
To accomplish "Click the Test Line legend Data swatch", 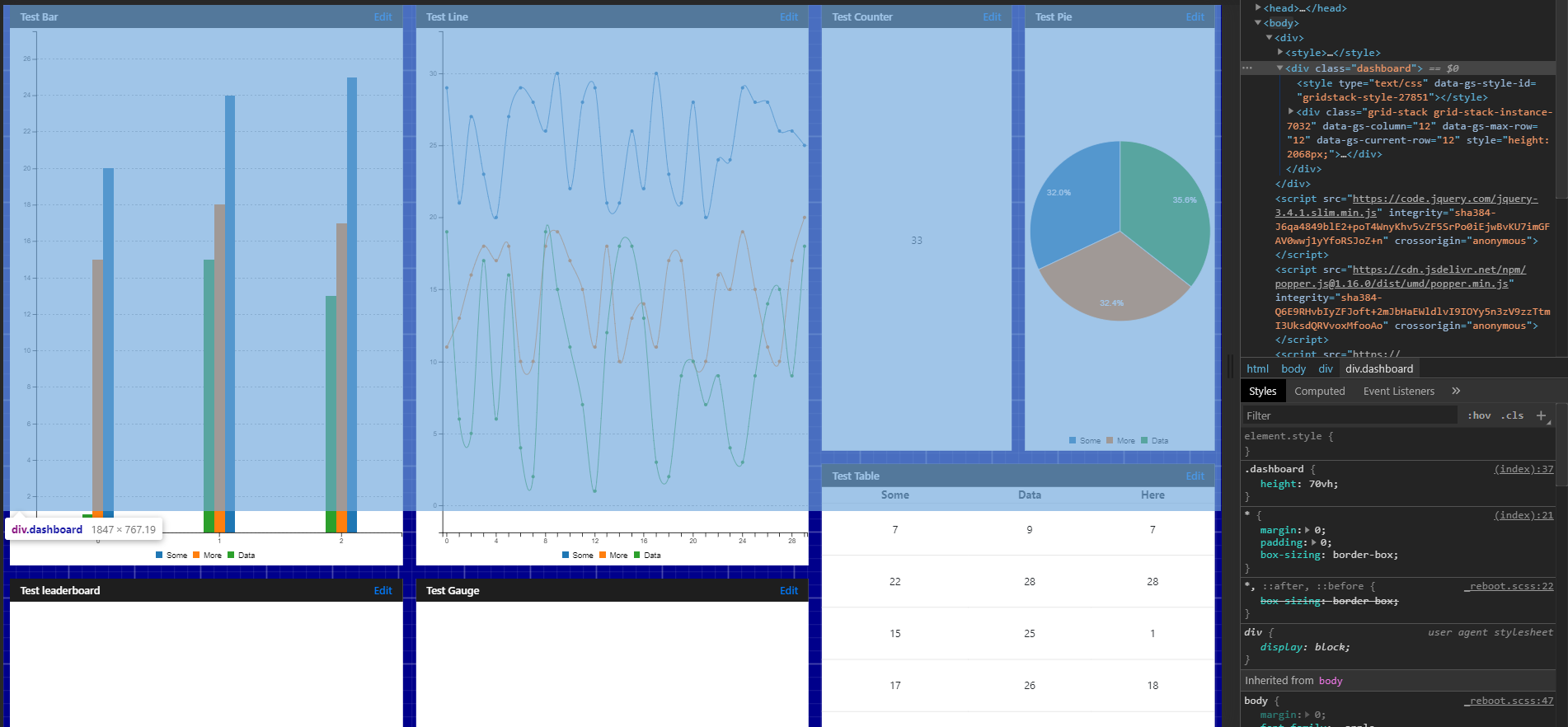I will (x=637, y=555).
